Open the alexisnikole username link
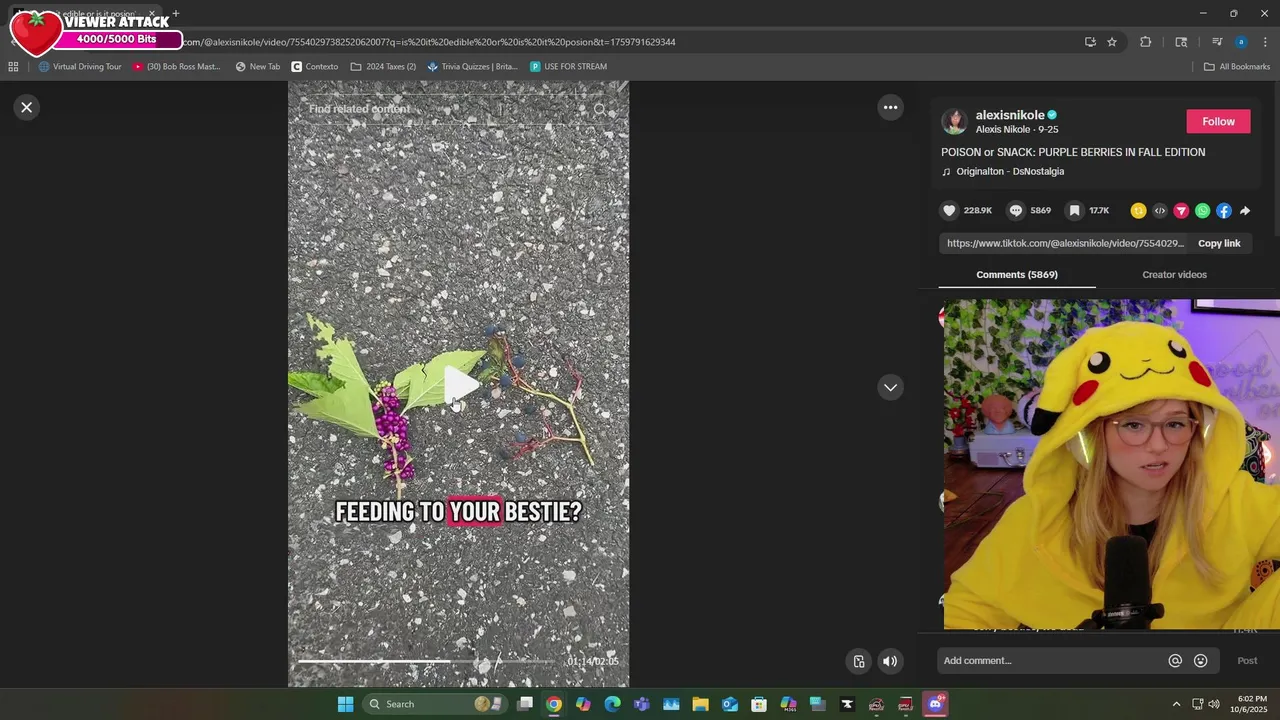1280x720 pixels. point(1010,115)
